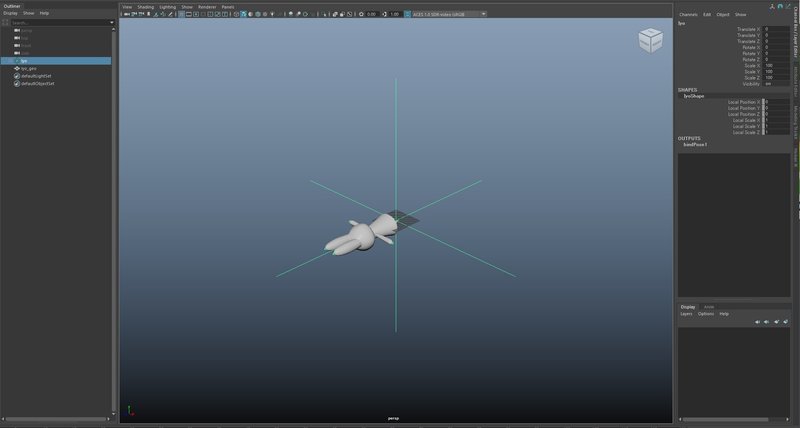This screenshot has height=428, width=800.
Task: Open the Shading menu in the viewport panel
Action: [145, 7]
